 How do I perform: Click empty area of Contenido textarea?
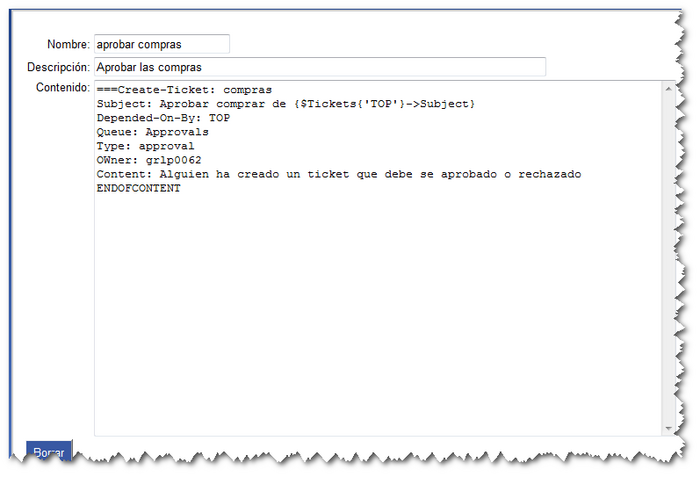(x=377, y=320)
